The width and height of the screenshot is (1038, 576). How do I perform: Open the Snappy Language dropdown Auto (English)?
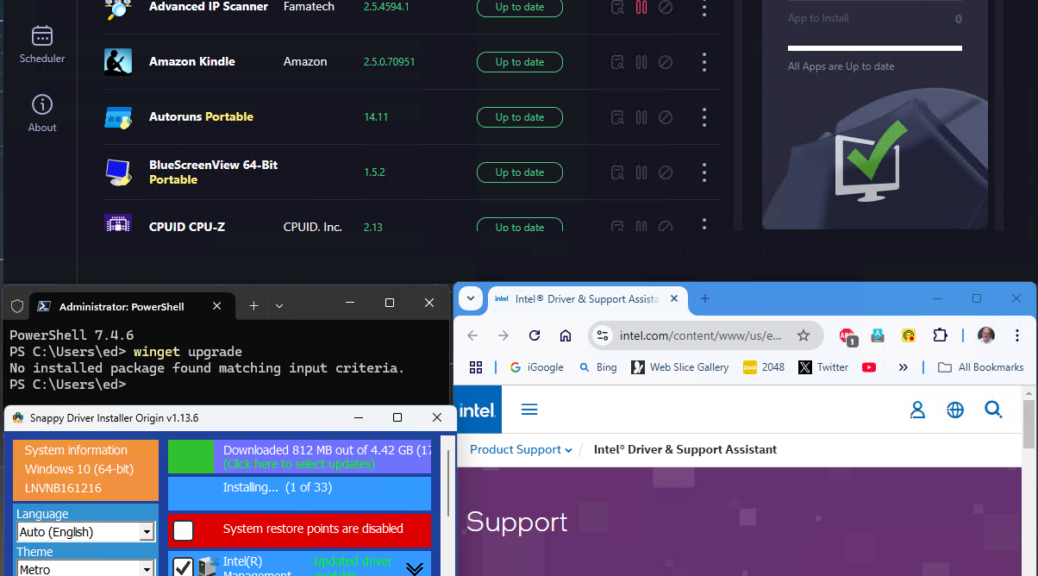[85, 532]
